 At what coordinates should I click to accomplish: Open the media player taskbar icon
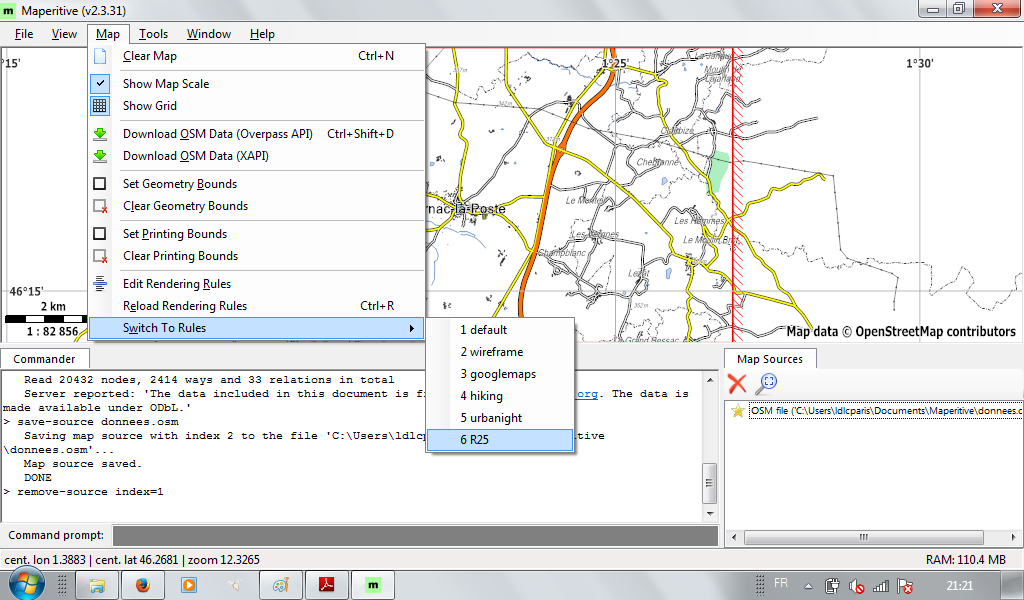click(189, 585)
